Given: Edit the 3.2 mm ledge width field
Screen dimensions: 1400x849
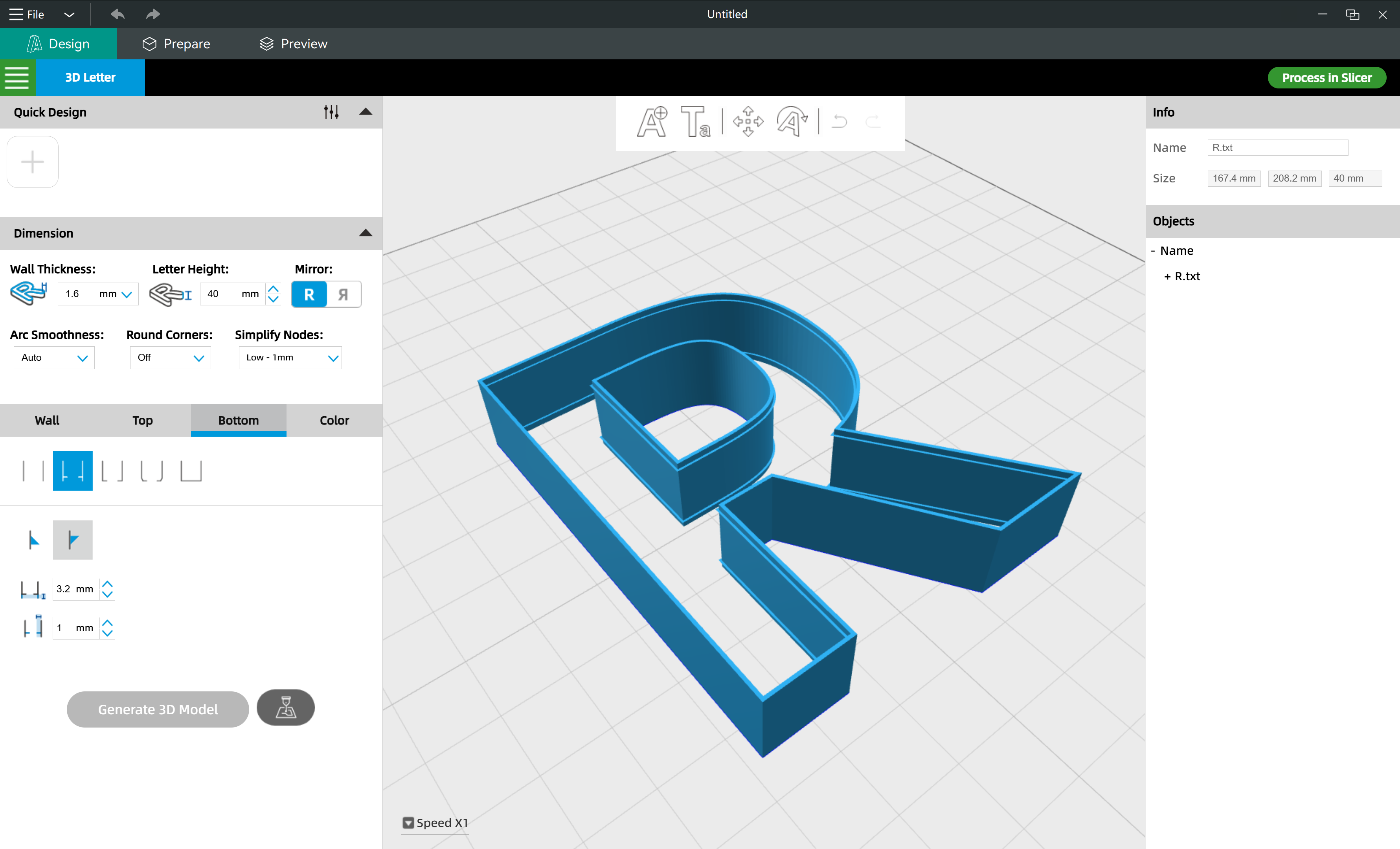Looking at the screenshot, I should pos(75,589).
